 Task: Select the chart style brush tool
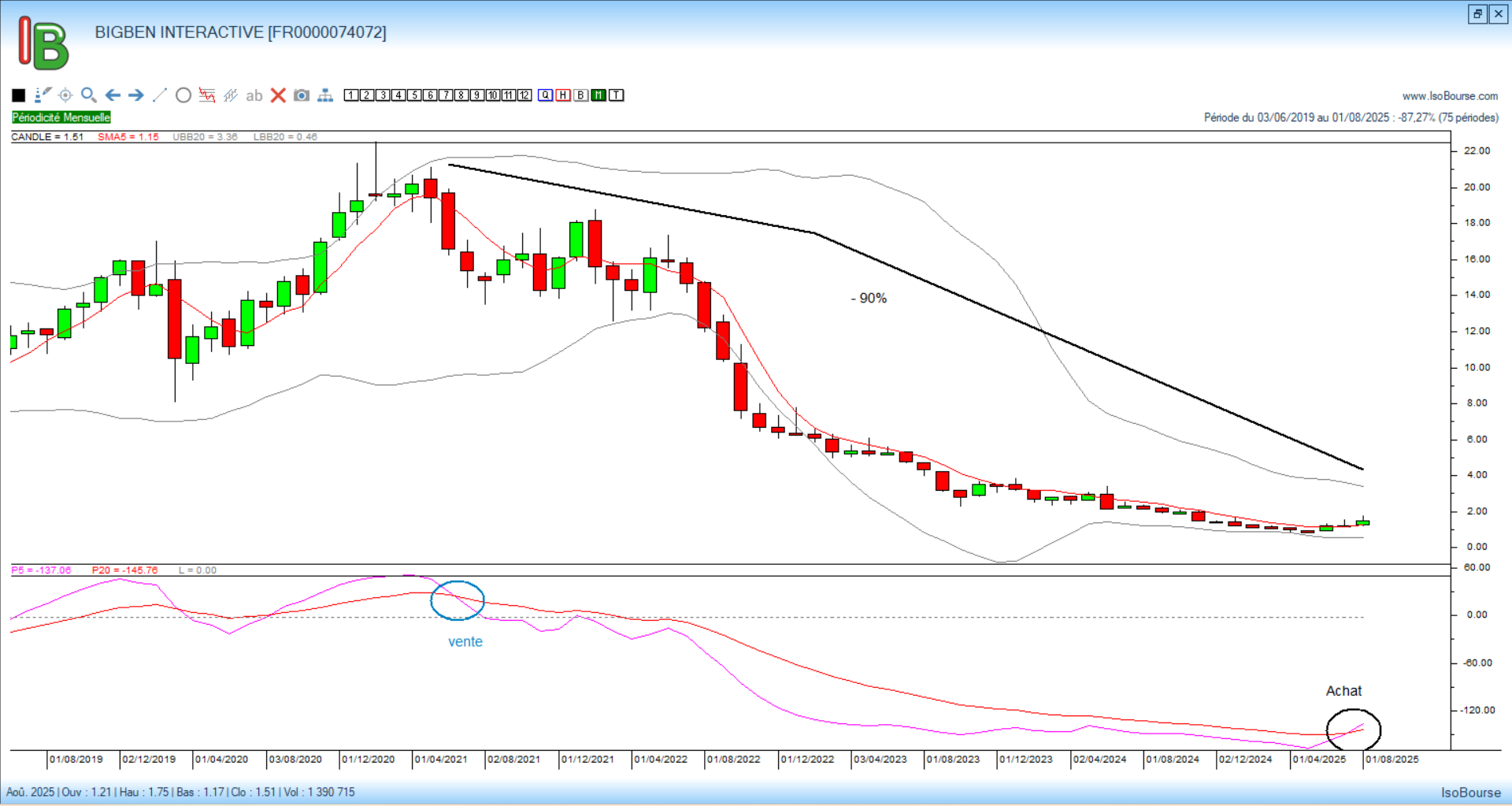click(x=43, y=95)
